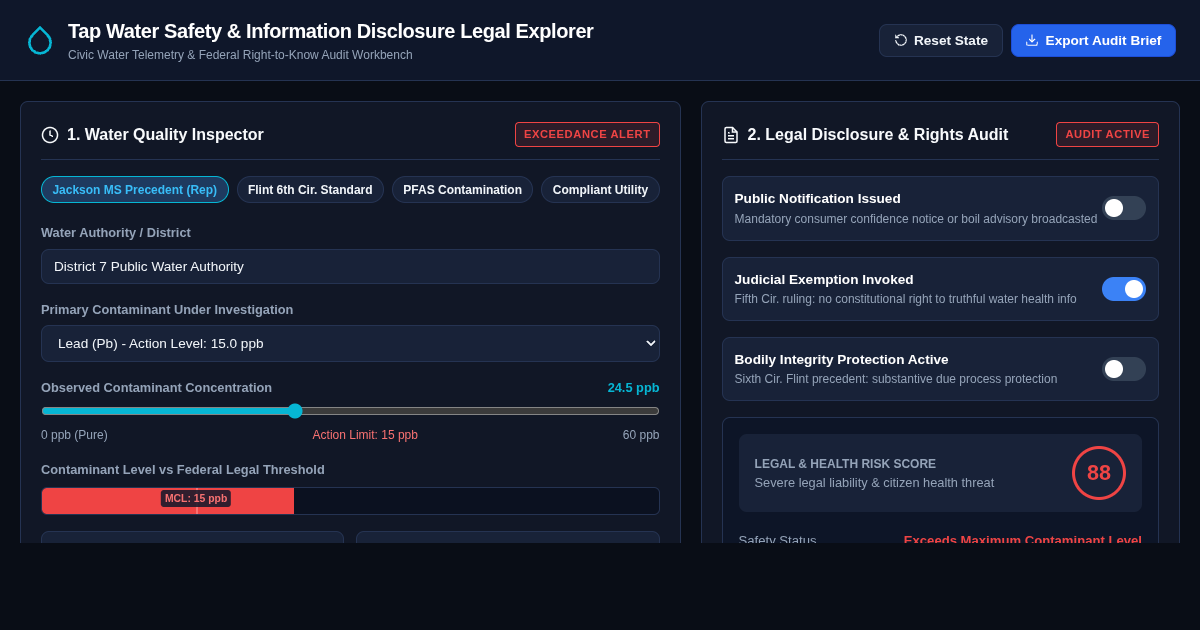The height and width of the screenshot is (630, 1200).
Task: Click the Water Authority / District input field
Action: point(350,266)
